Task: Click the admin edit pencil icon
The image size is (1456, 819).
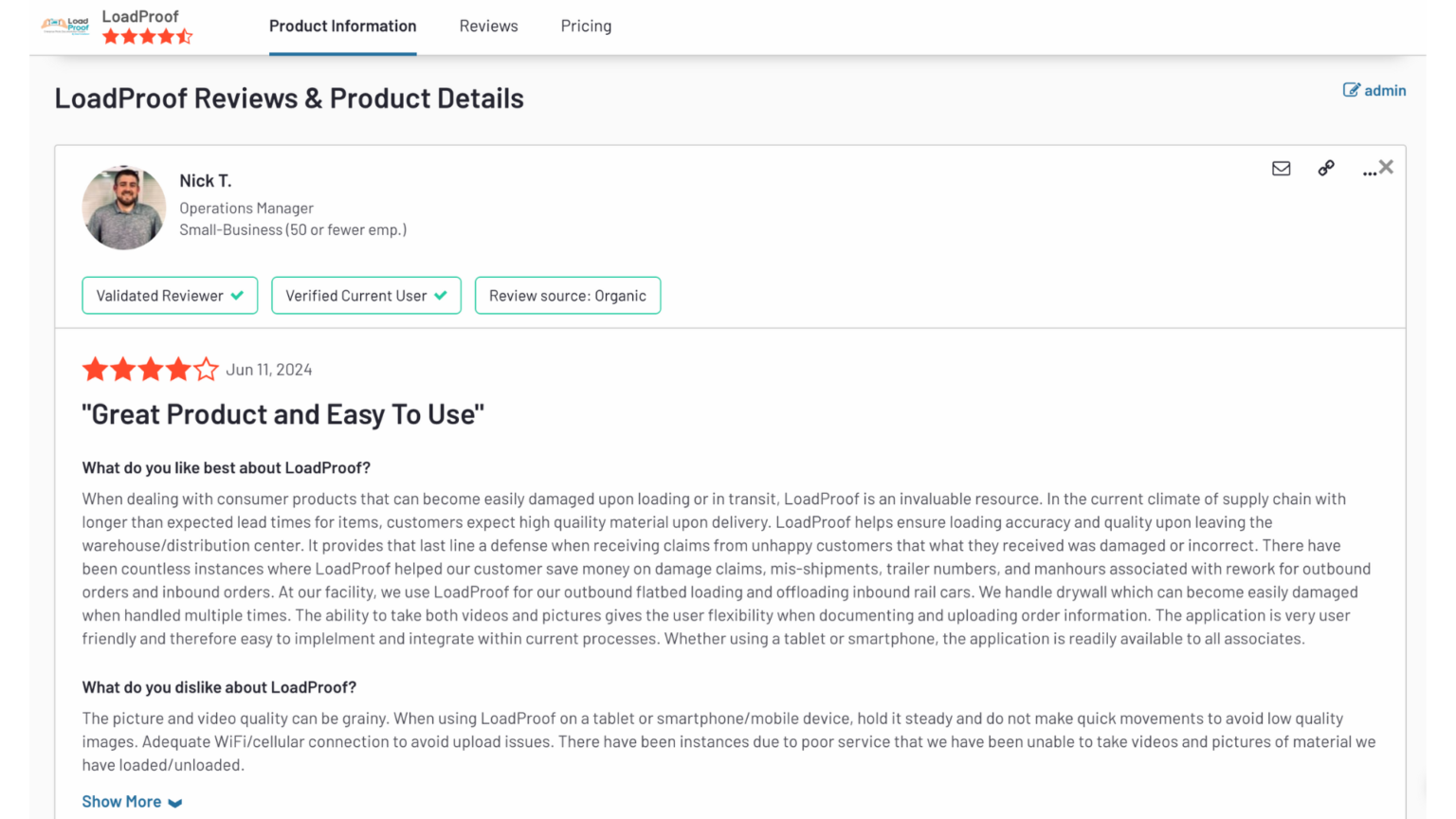Action: click(1351, 90)
